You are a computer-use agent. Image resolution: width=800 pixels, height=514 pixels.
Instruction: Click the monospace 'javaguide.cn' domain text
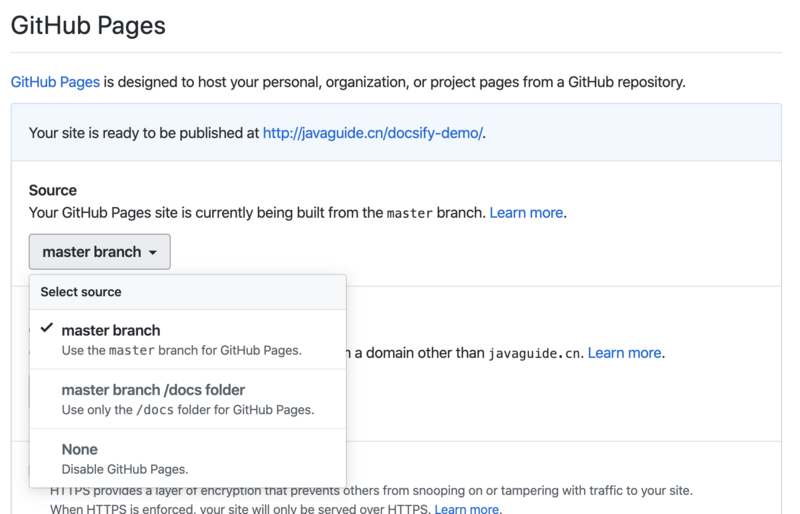tap(533, 353)
